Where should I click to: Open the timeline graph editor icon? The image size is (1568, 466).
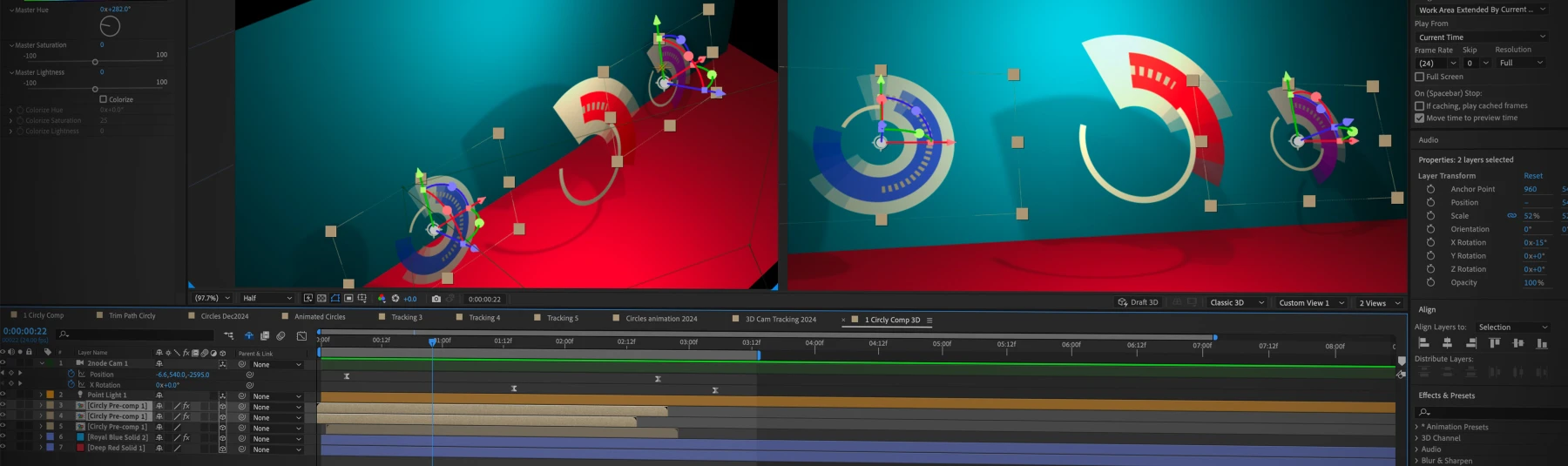pos(301,335)
